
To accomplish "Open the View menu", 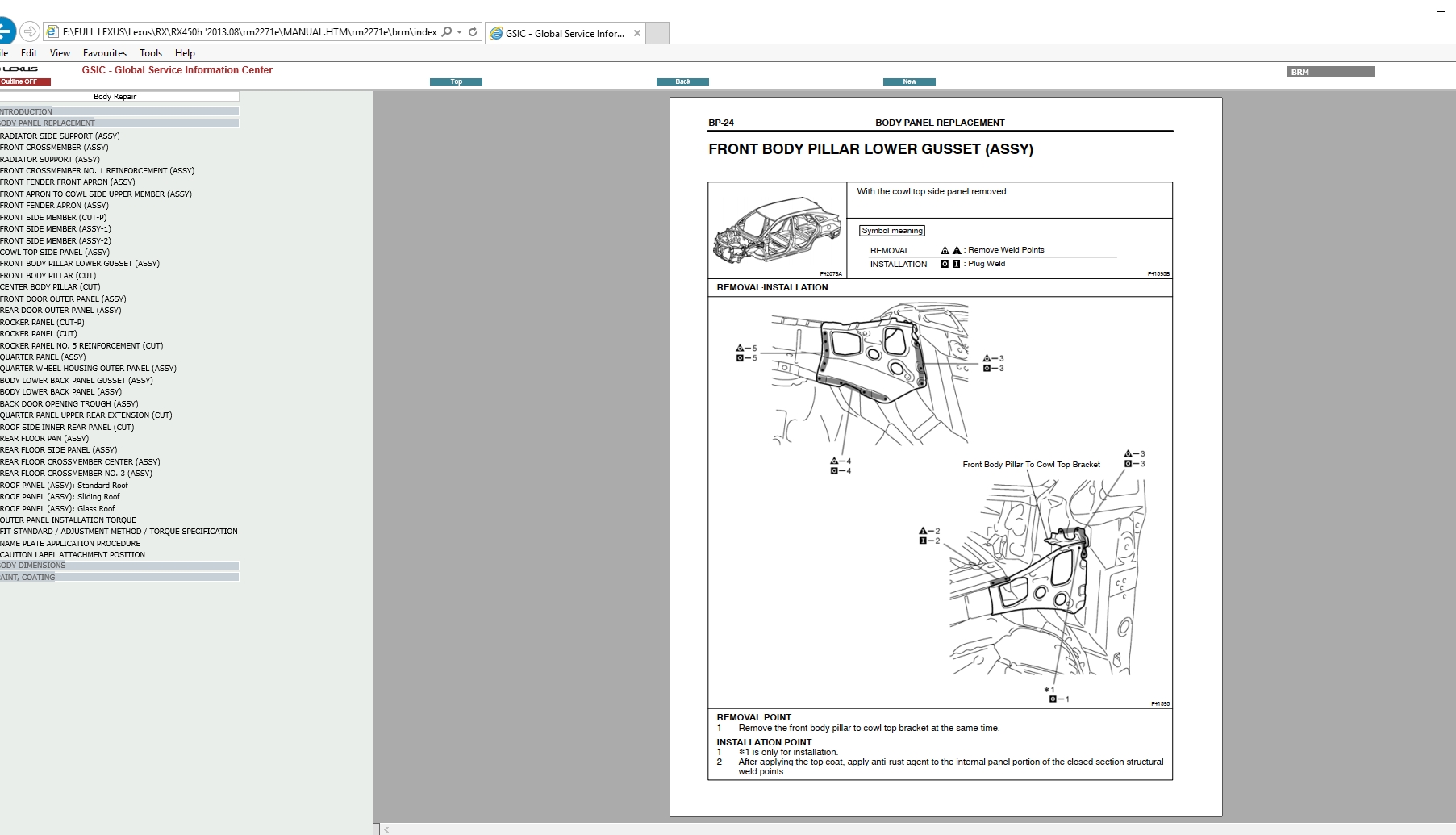I will 60,53.
